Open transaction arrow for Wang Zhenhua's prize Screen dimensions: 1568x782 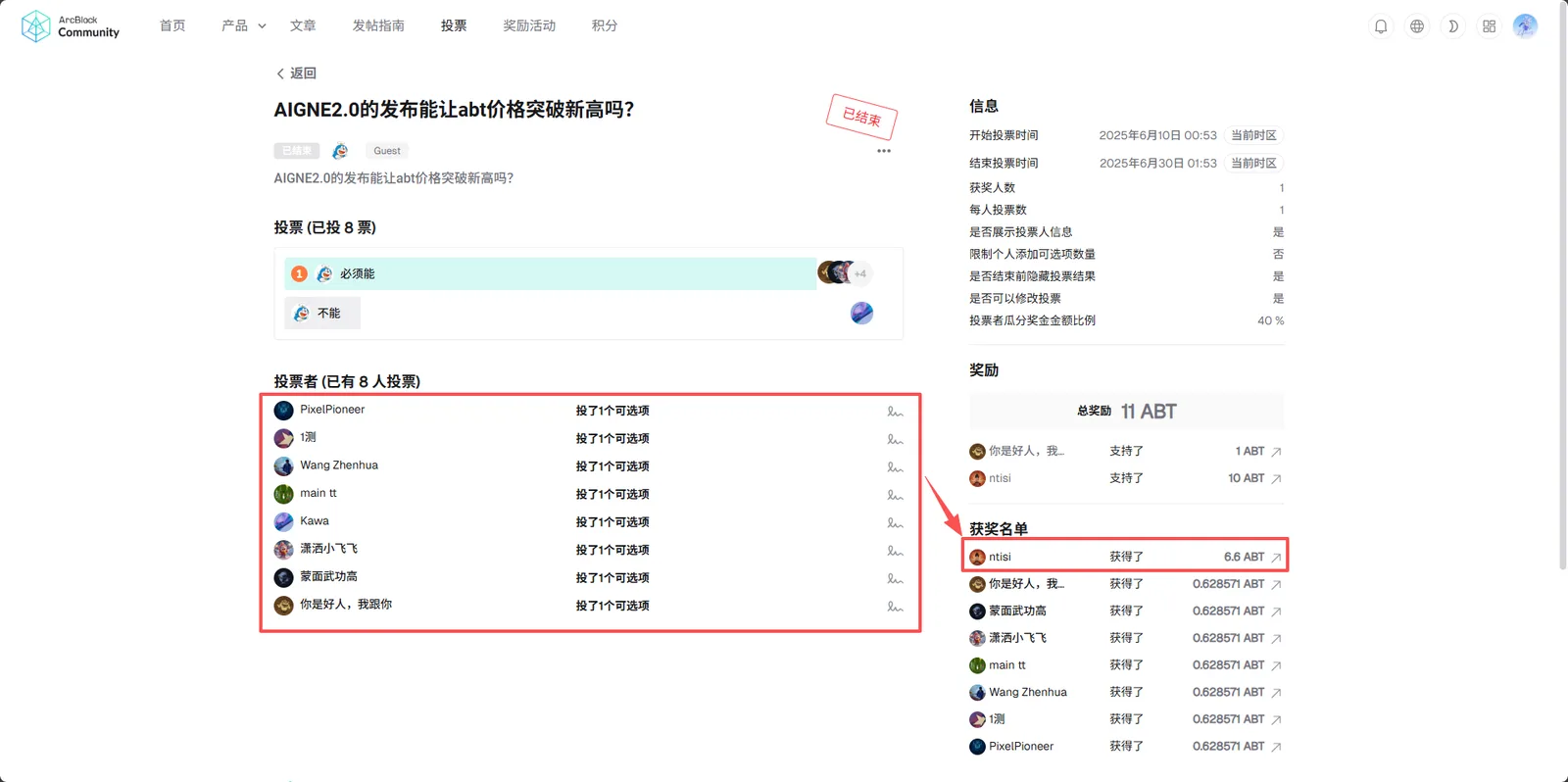pos(1276,693)
